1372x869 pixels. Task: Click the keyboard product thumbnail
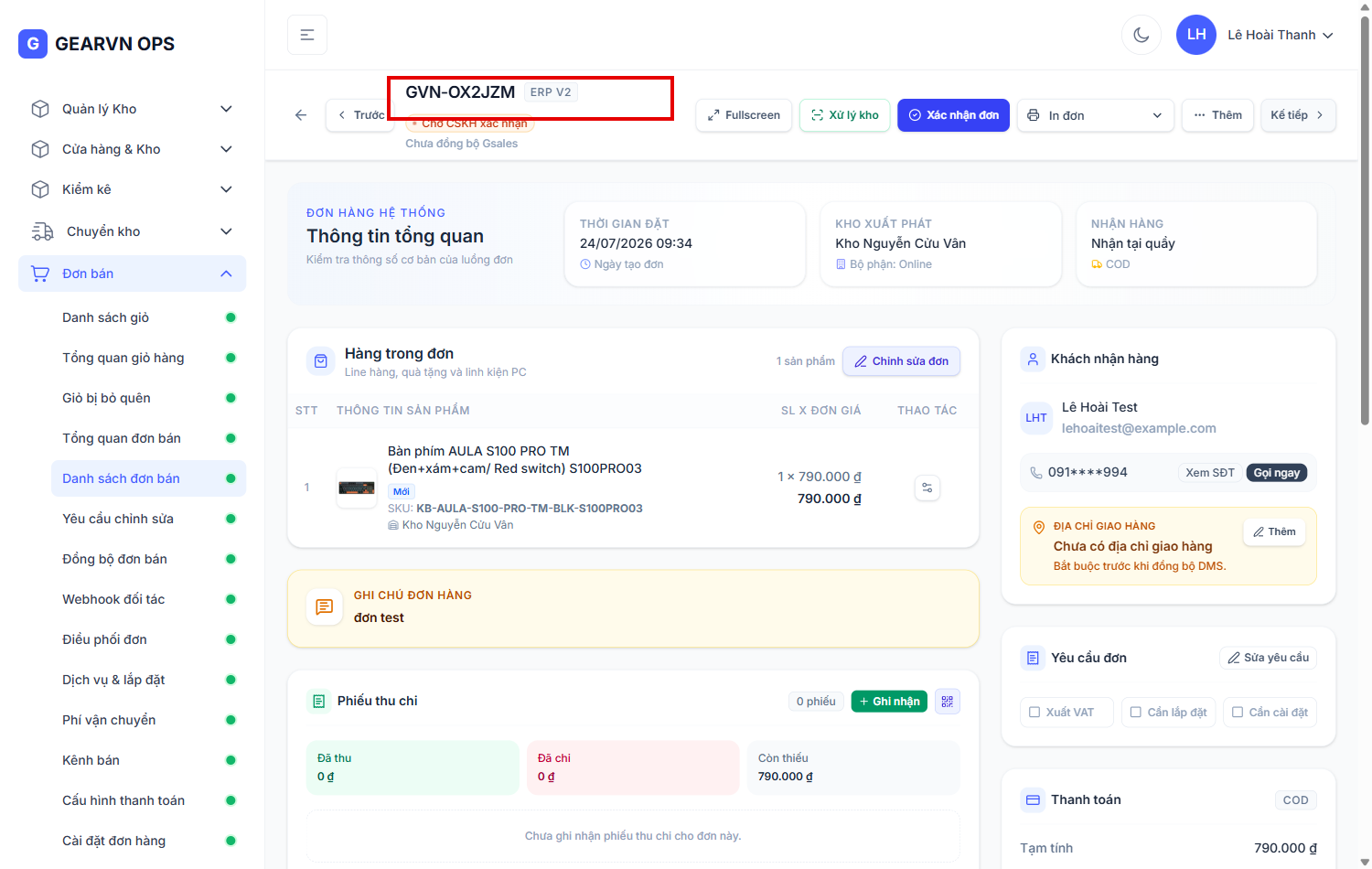pyautogui.click(x=357, y=488)
